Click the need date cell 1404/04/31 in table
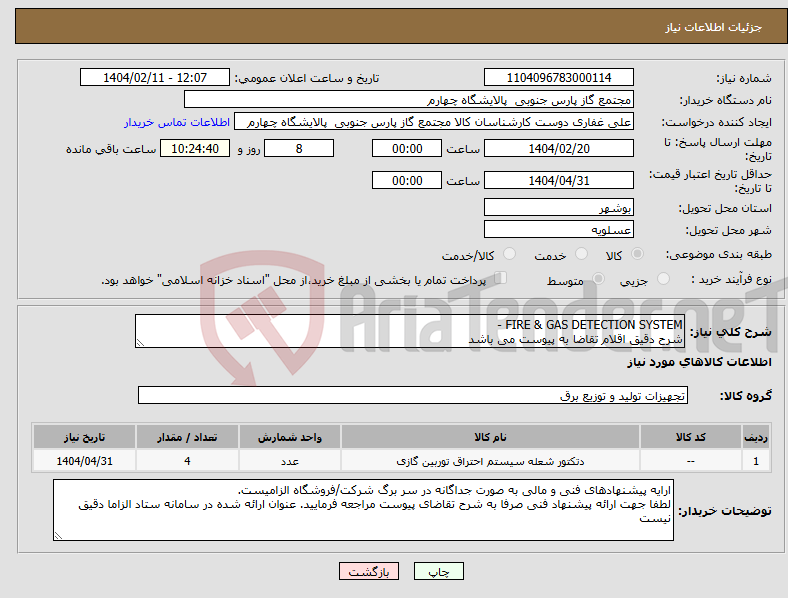The width and height of the screenshot is (788, 598). [84, 461]
